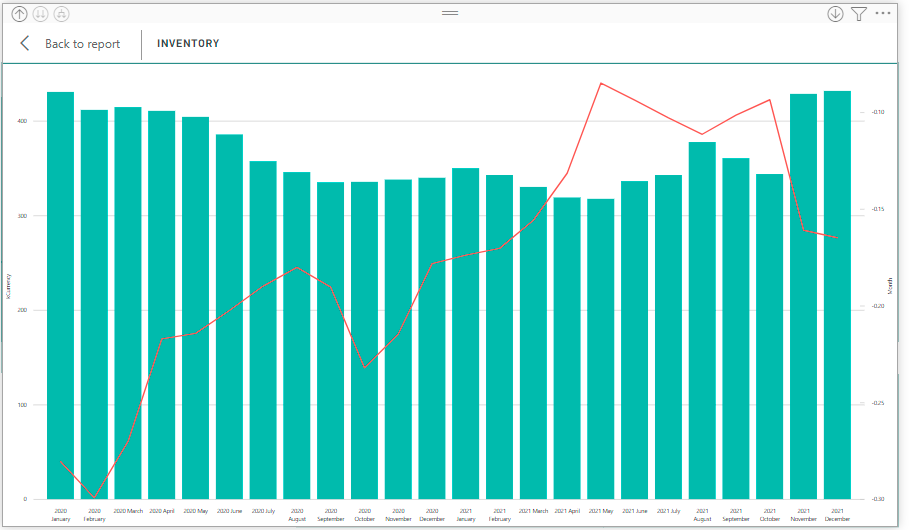
Task: Select the 2021 July bar
Action: (668, 337)
